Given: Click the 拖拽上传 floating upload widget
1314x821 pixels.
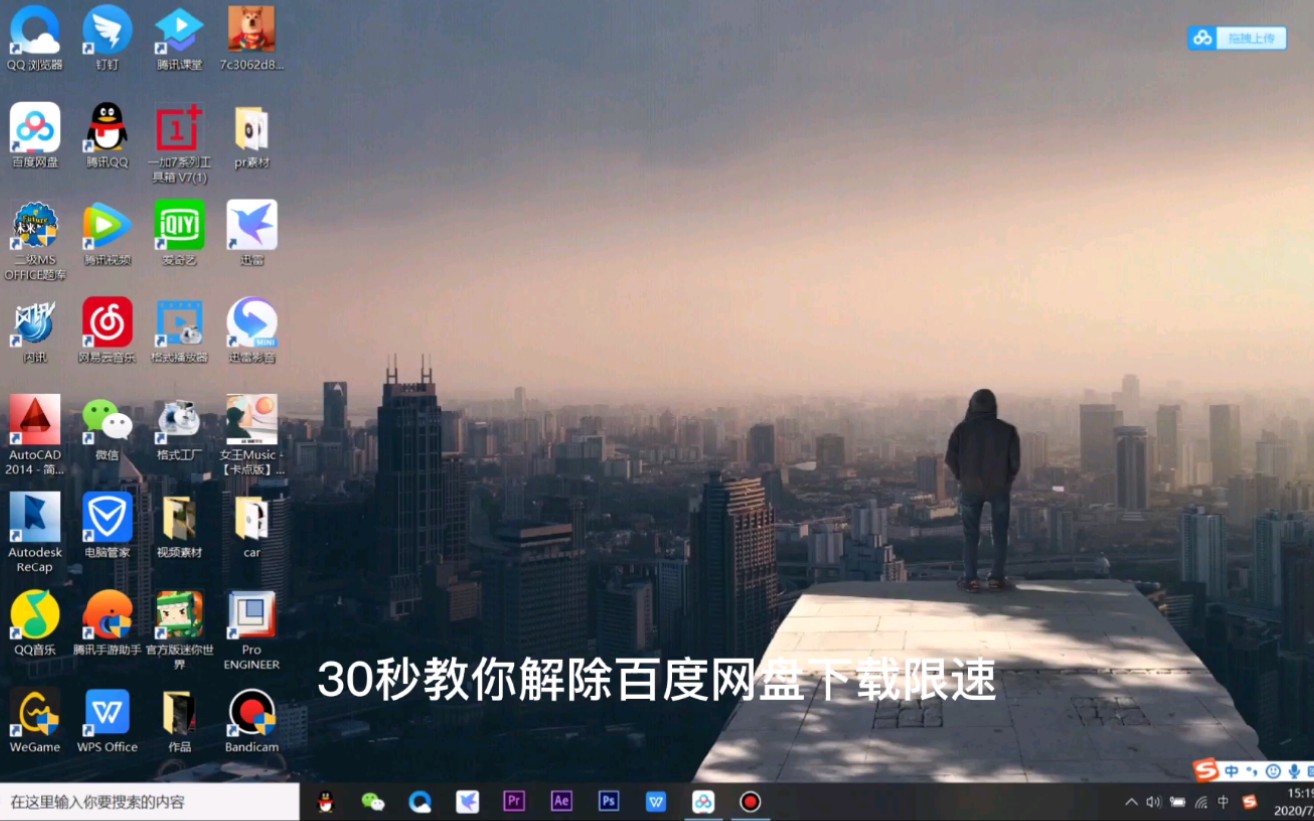Looking at the screenshot, I should click(1236, 38).
